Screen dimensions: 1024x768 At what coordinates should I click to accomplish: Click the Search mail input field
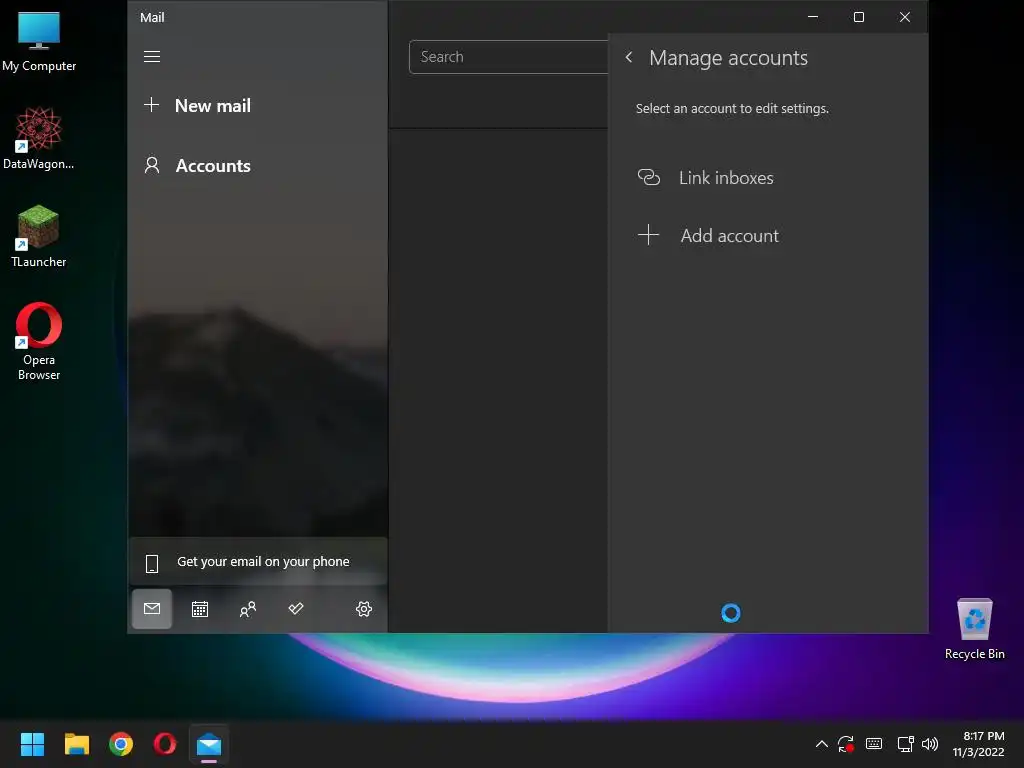(x=508, y=57)
